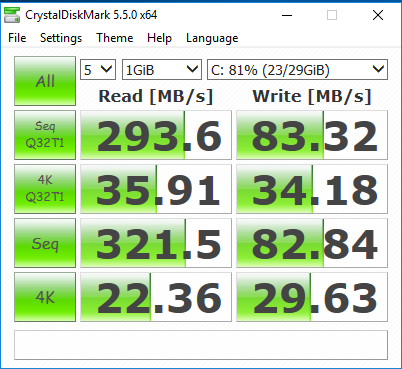Open the Settings menu
The height and width of the screenshot is (369, 402).
[61, 38]
